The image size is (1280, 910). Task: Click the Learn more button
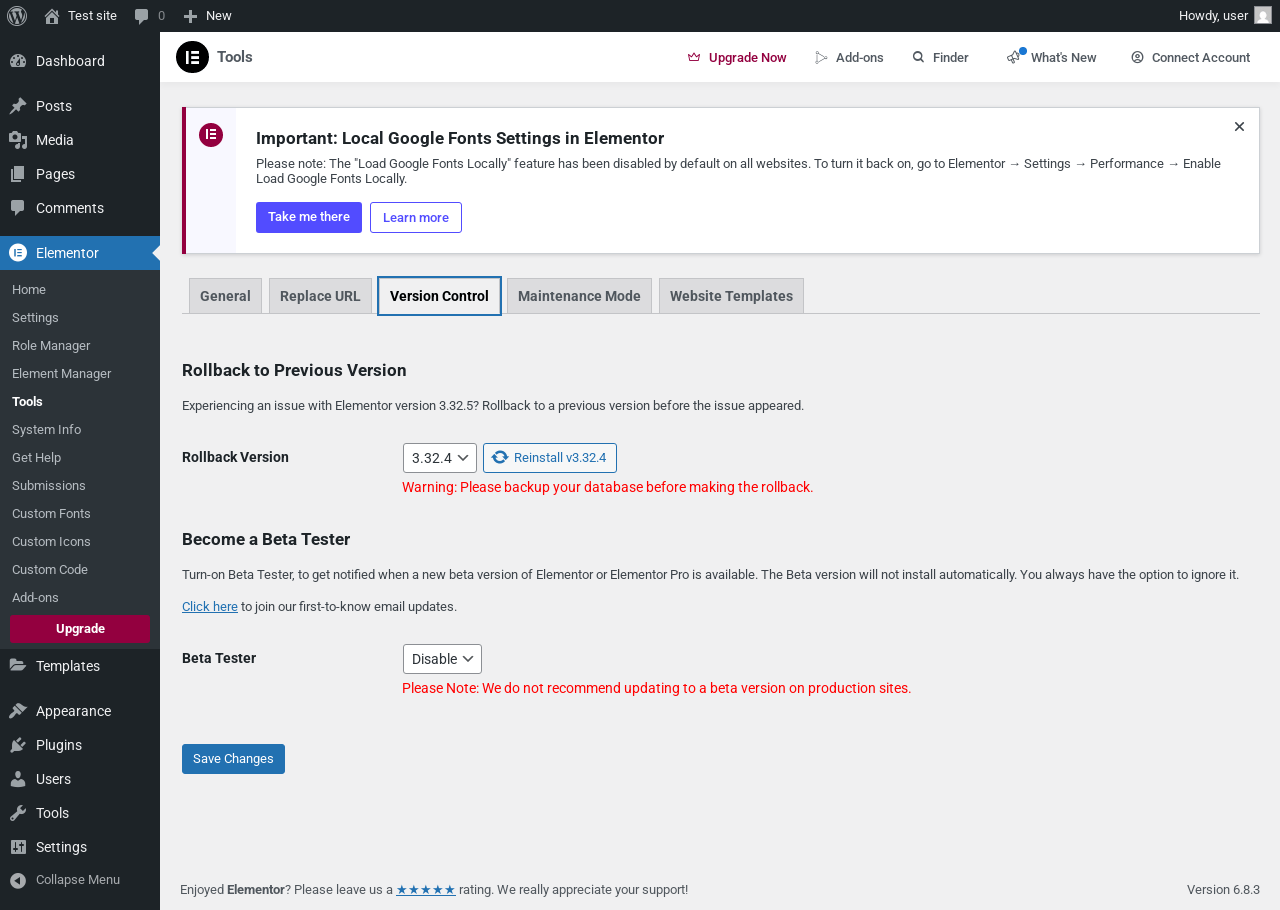click(x=416, y=217)
